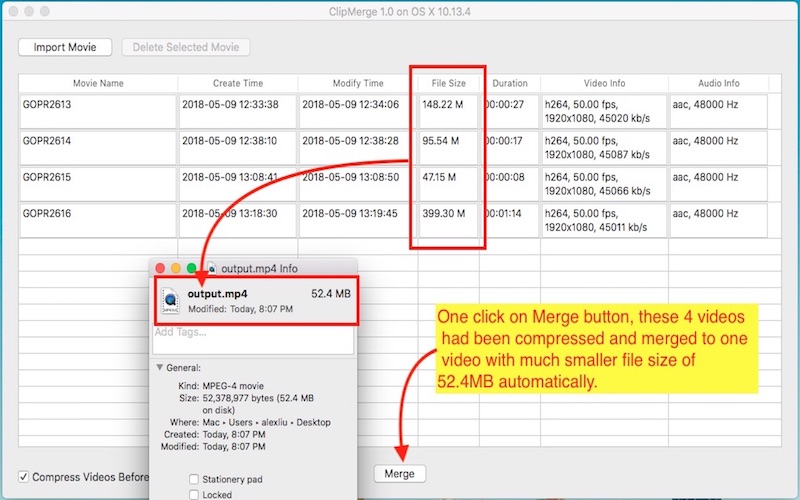800x500 pixels.
Task: Click video info with 45087 kb/s
Action: coord(605,147)
